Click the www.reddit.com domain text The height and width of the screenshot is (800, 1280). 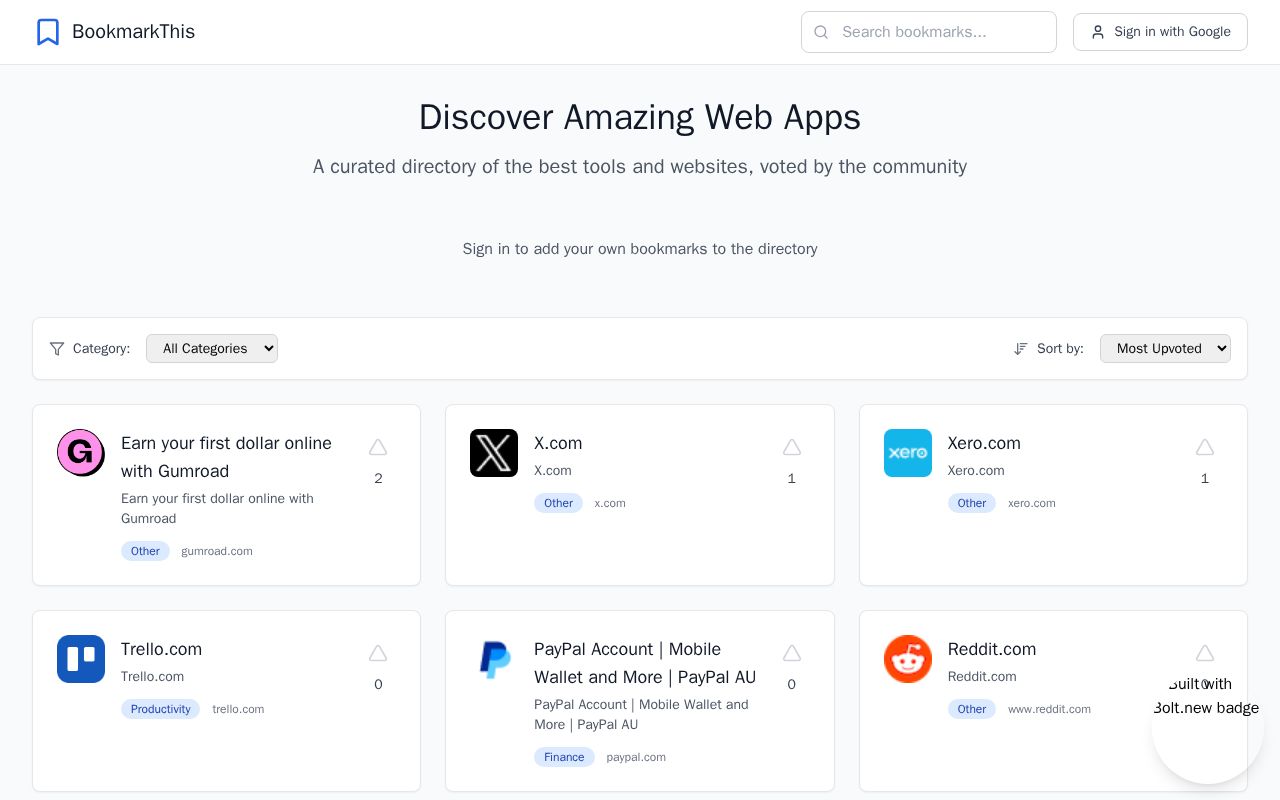[x=1049, y=709]
